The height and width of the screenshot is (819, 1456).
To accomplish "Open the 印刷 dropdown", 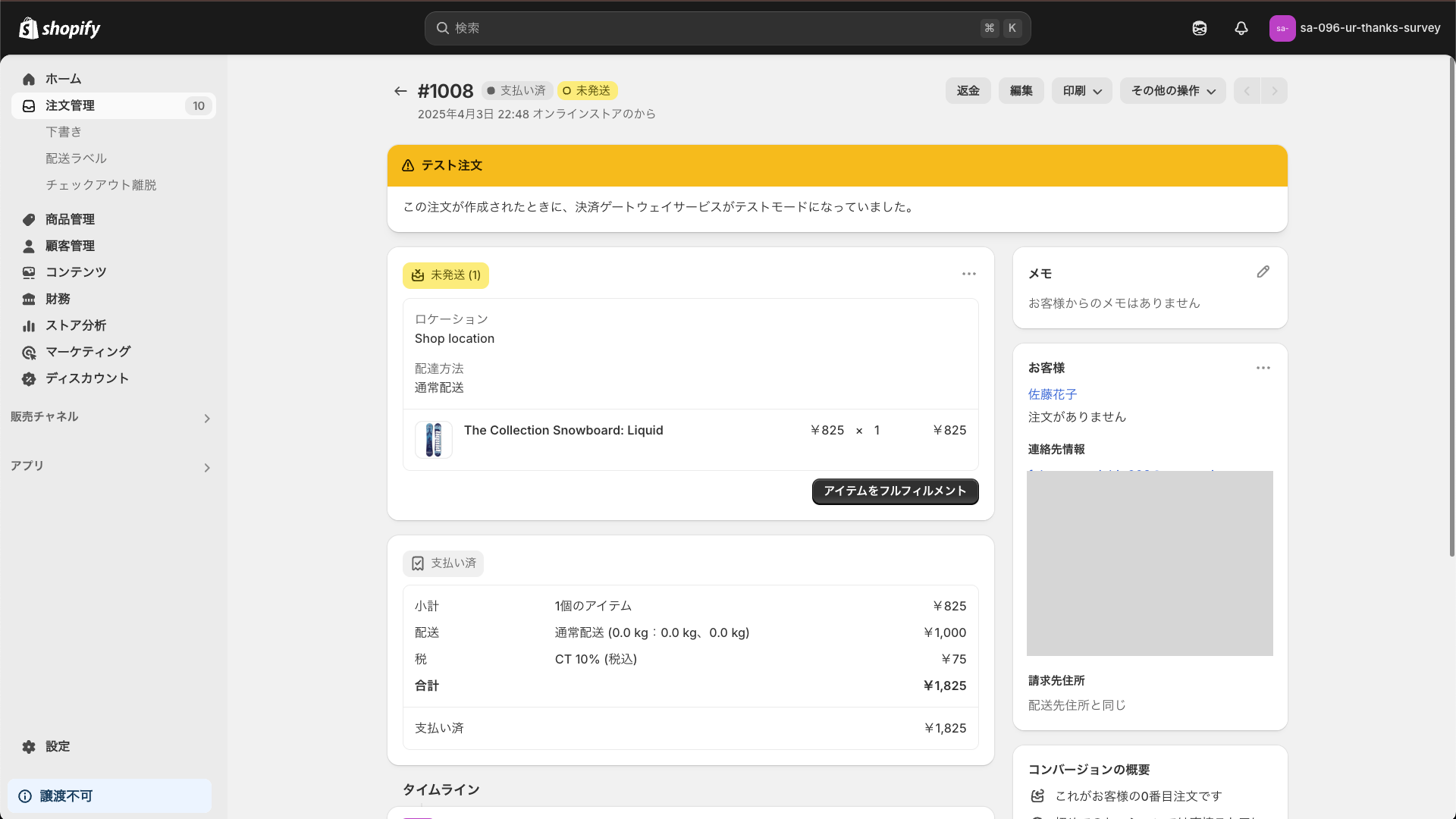I will pos(1080,90).
